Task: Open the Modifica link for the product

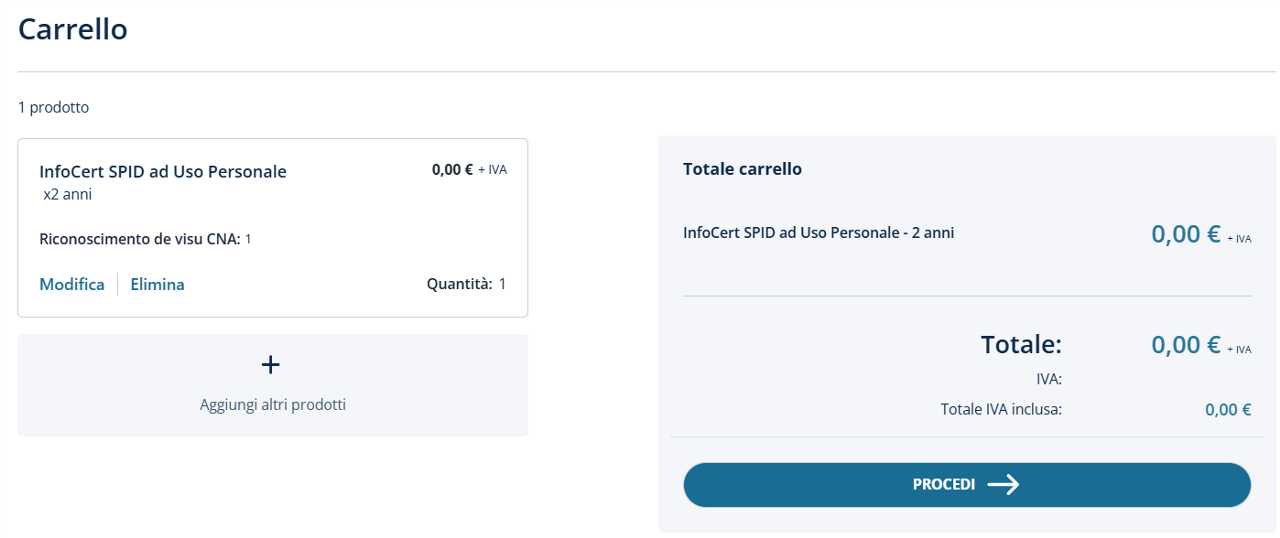Action: [x=72, y=284]
